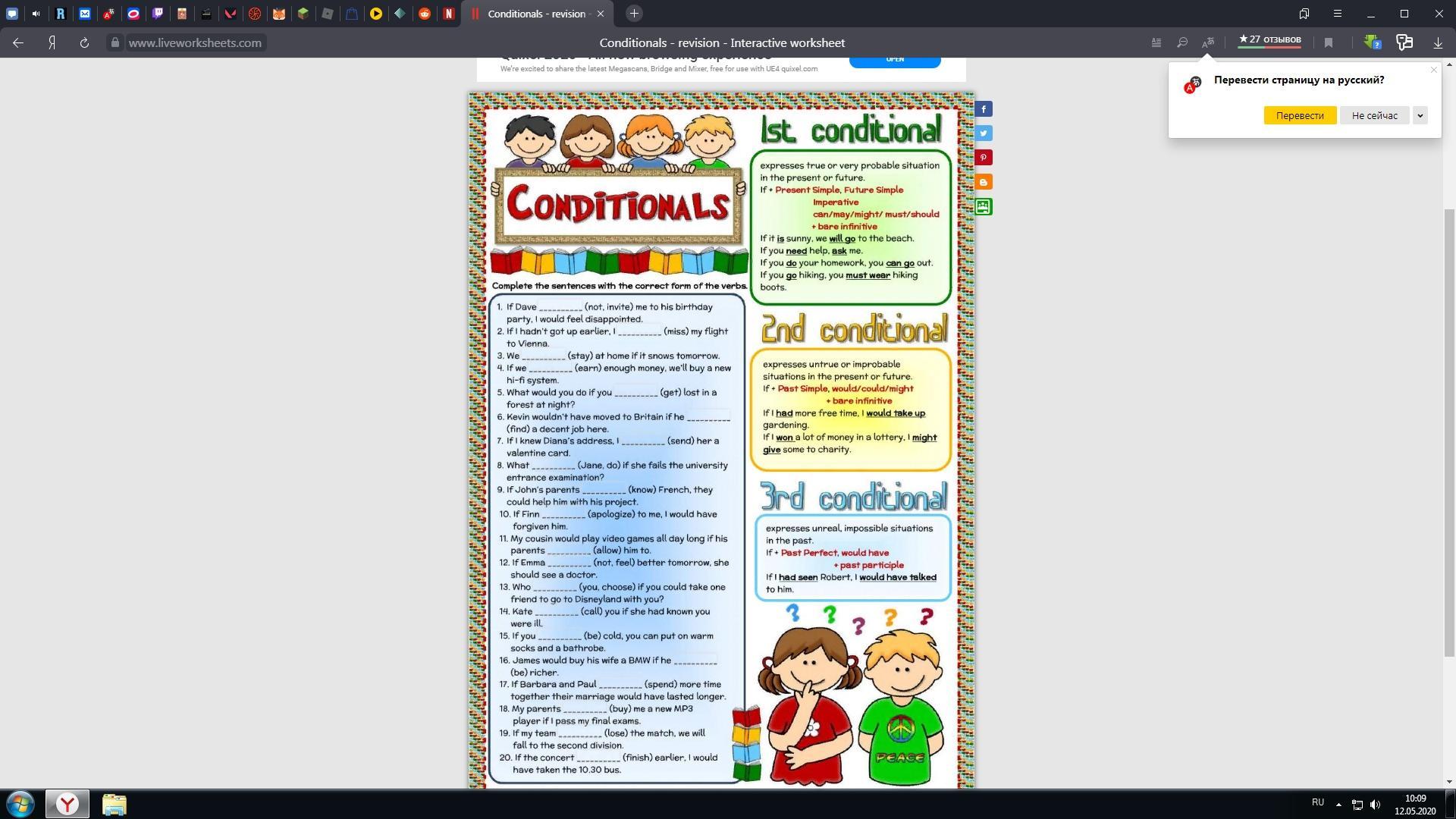Viewport: 1456px width, 819px height.
Task: Click the blank in sentence 1 about Dave
Action: tap(560, 307)
